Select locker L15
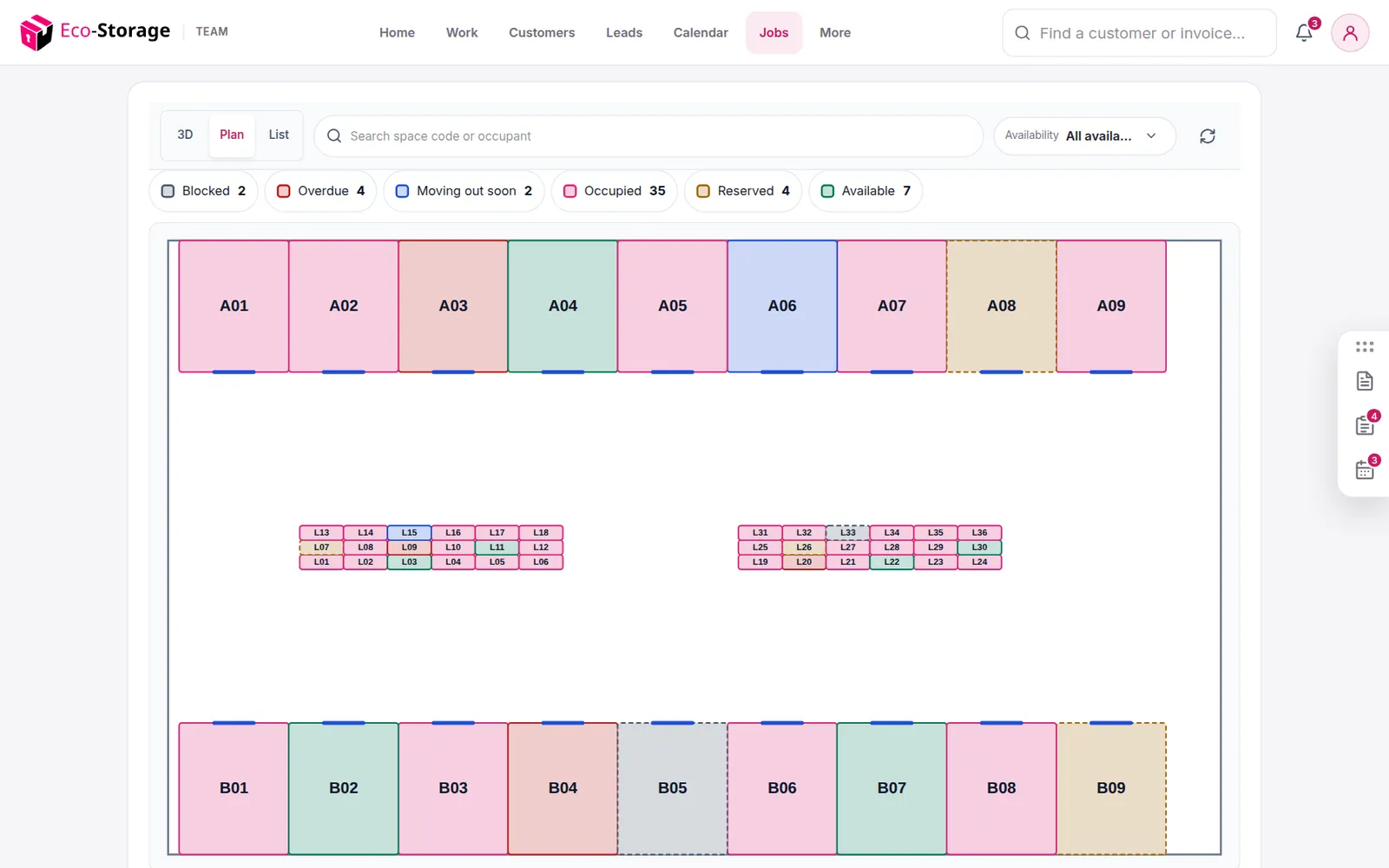Image resolution: width=1389 pixels, height=868 pixels. (409, 533)
